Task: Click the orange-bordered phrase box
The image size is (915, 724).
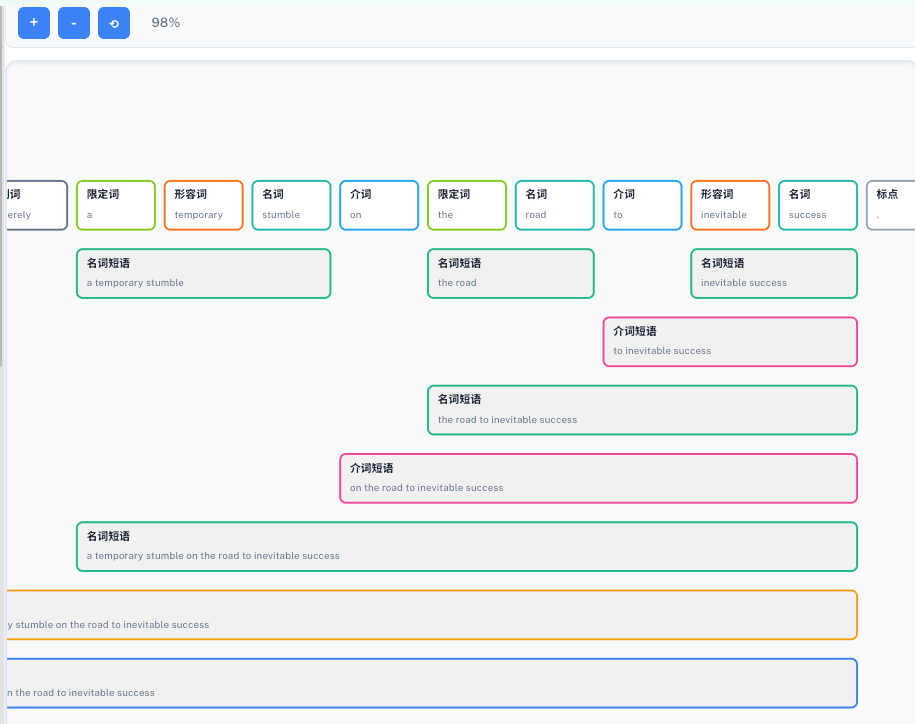Action: click(432, 615)
